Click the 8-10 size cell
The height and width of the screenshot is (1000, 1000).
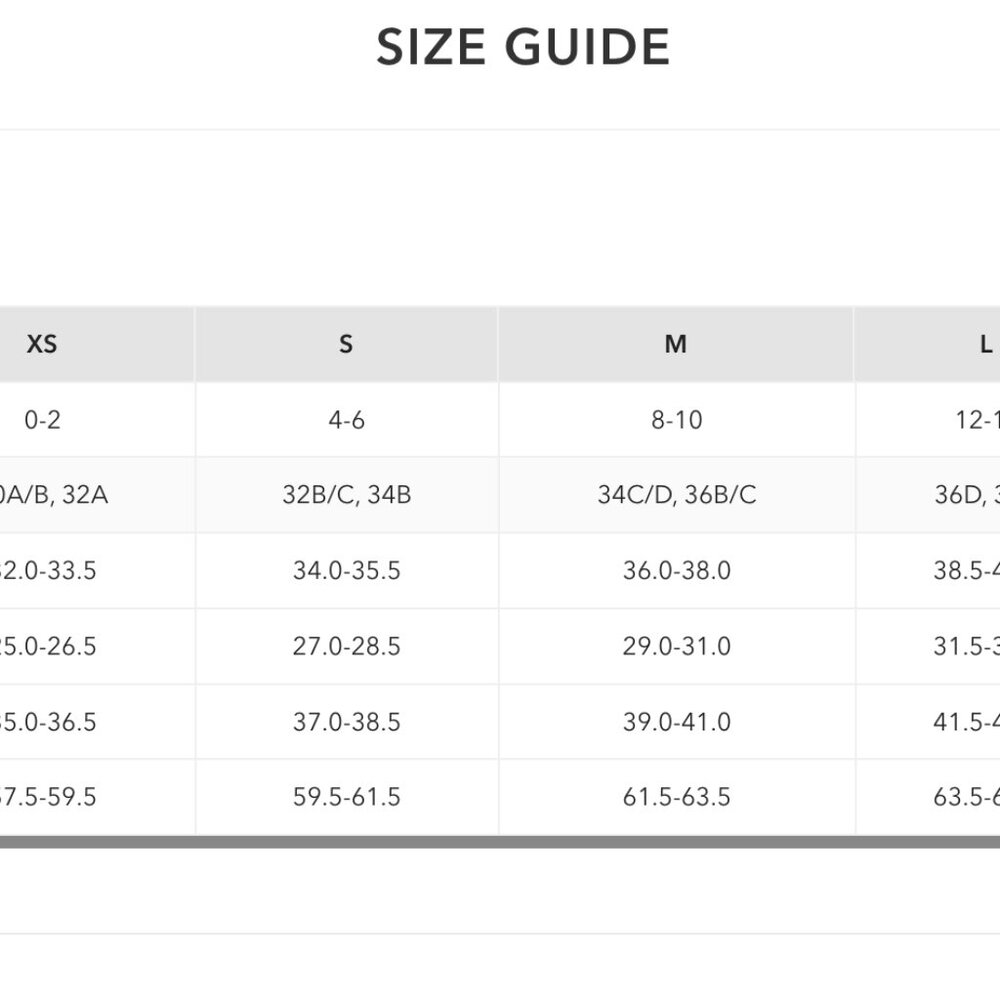(x=676, y=420)
